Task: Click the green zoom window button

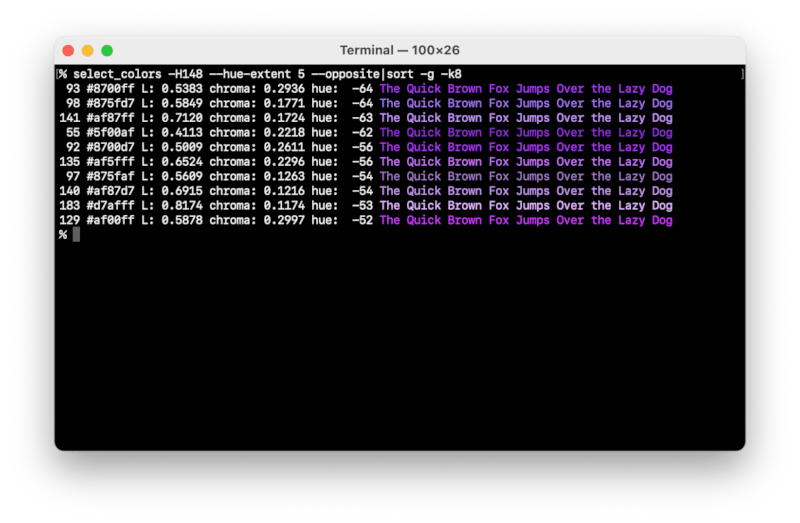Action: [107, 50]
